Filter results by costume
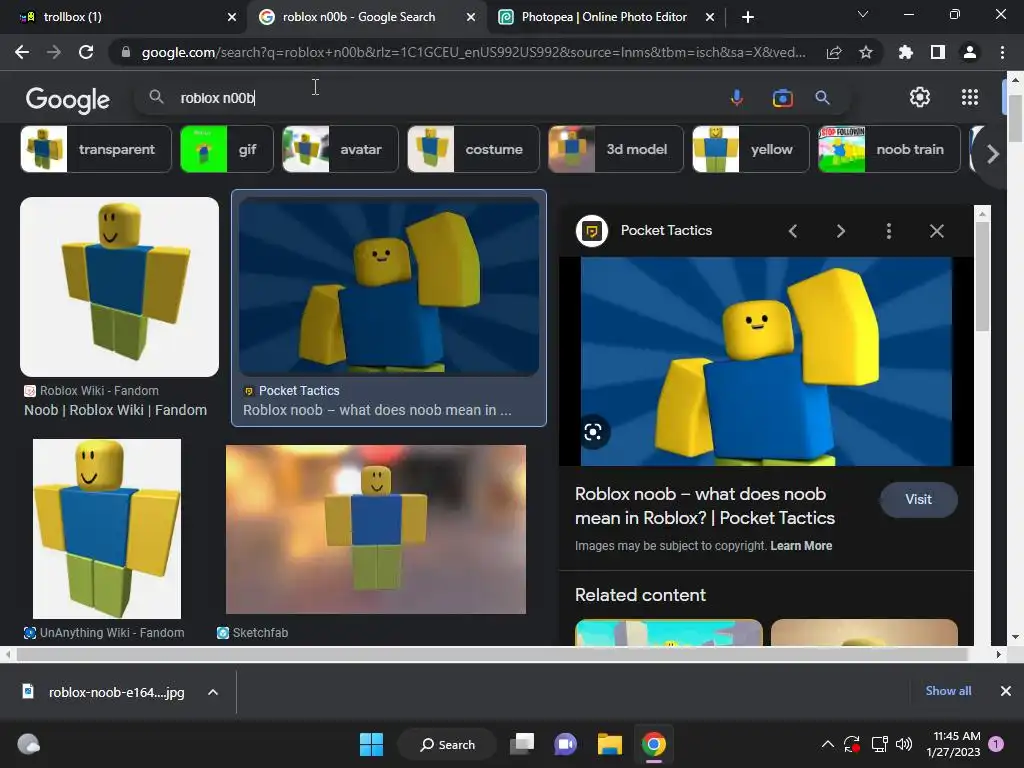The height and width of the screenshot is (768, 1024). tap(473, 149)
